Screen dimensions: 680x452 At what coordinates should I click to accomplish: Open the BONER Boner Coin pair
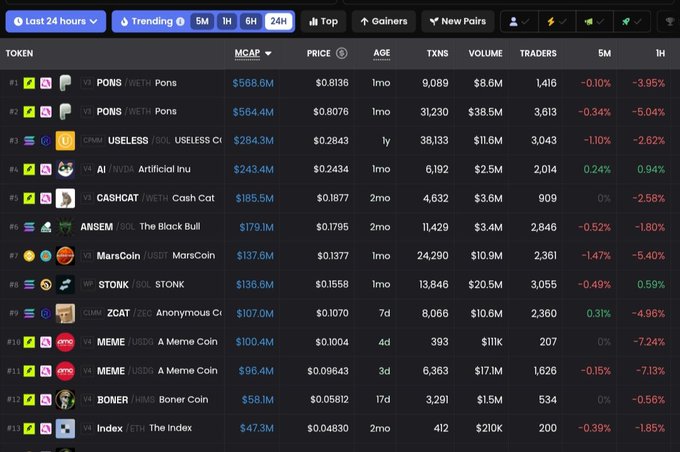click(340, 400)
